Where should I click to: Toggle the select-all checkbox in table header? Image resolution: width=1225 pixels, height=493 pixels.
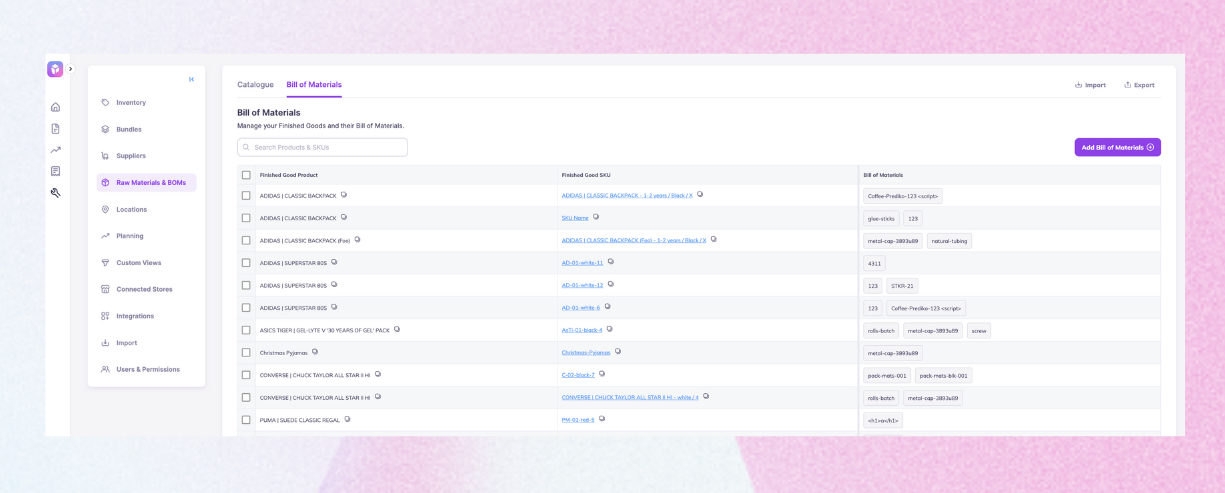246,175
